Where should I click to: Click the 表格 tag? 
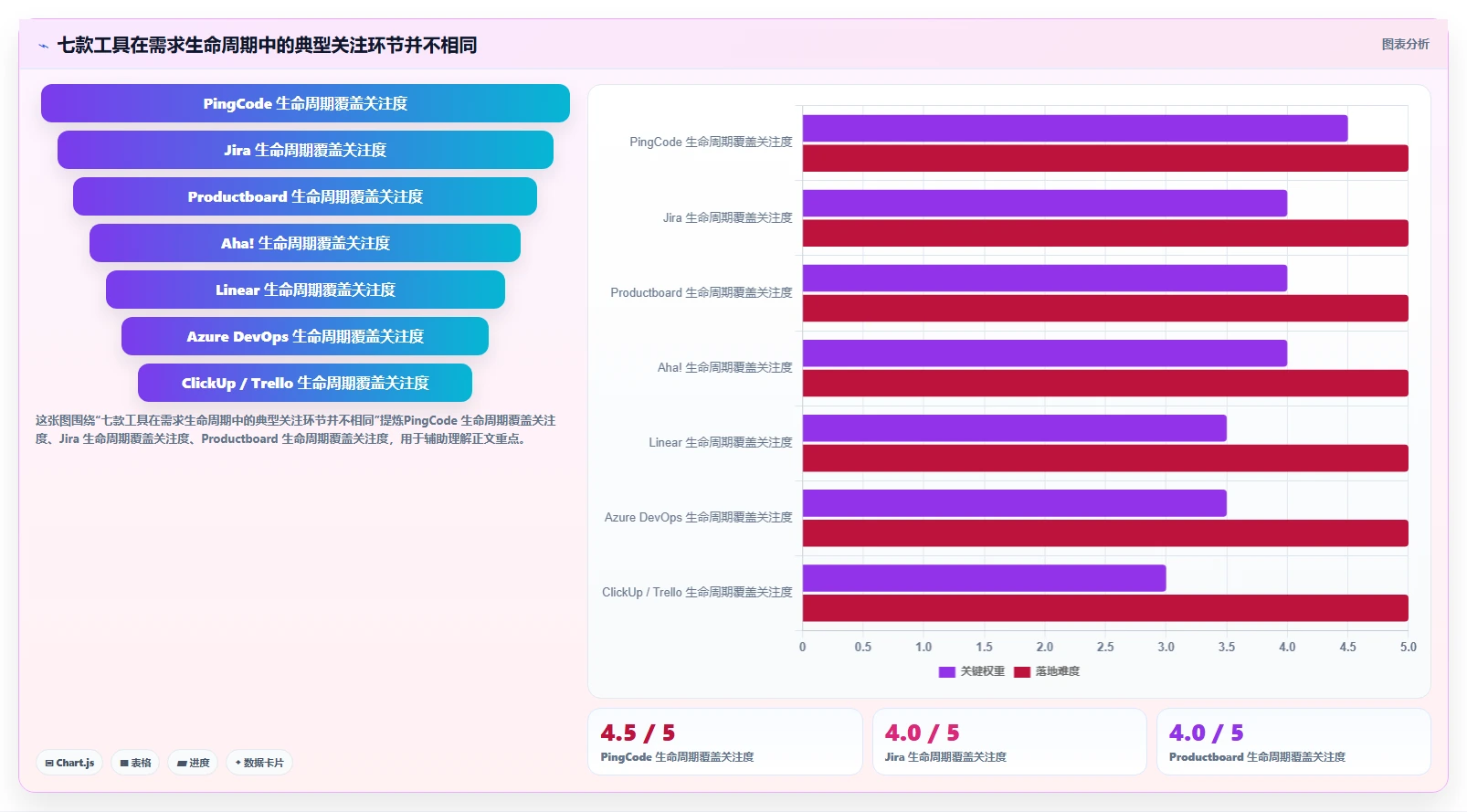[x=135, y=763]
